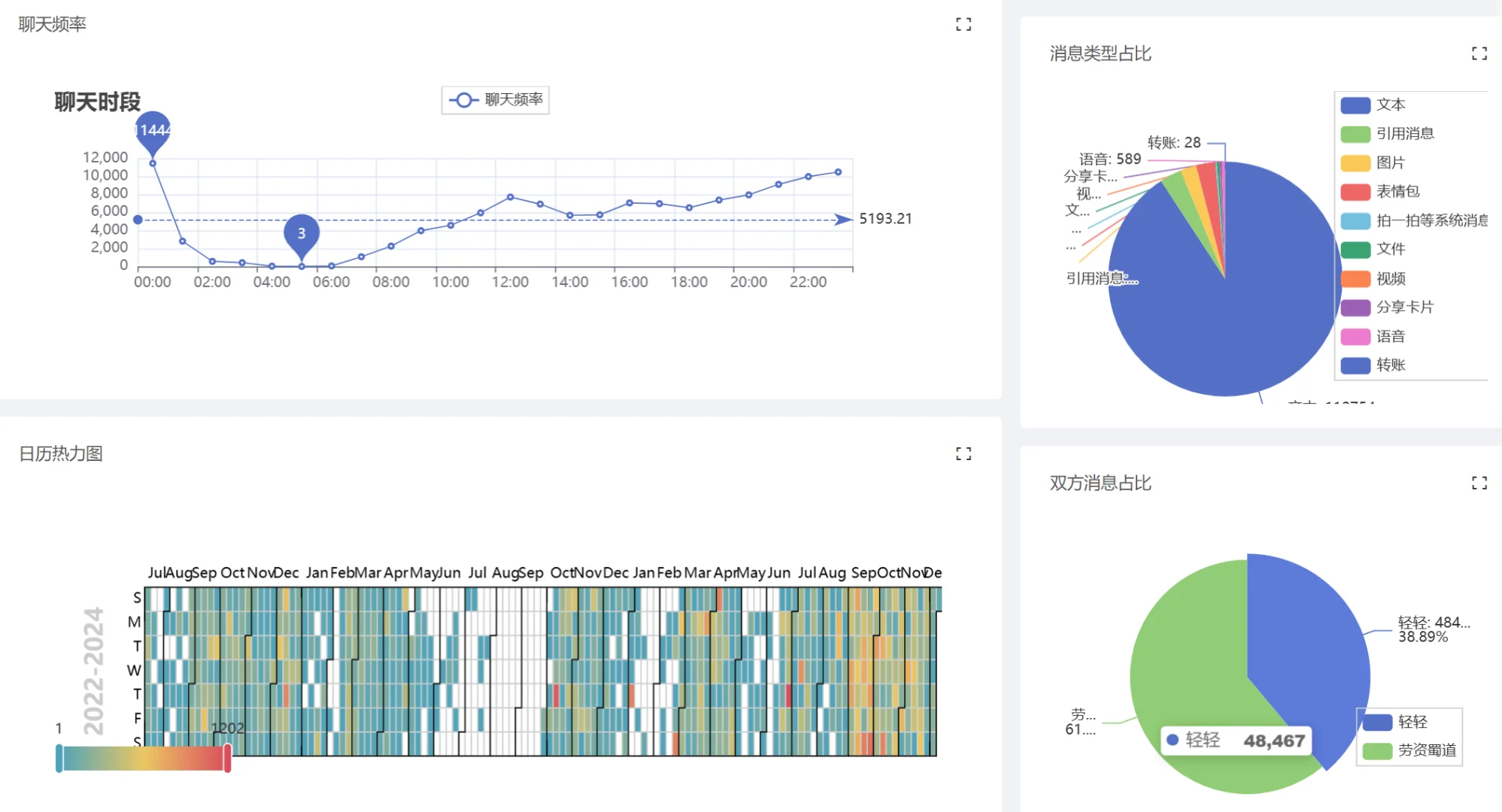Click the minimum value pin marker labeled 3

pyautogui.click(x=302, y=233)
